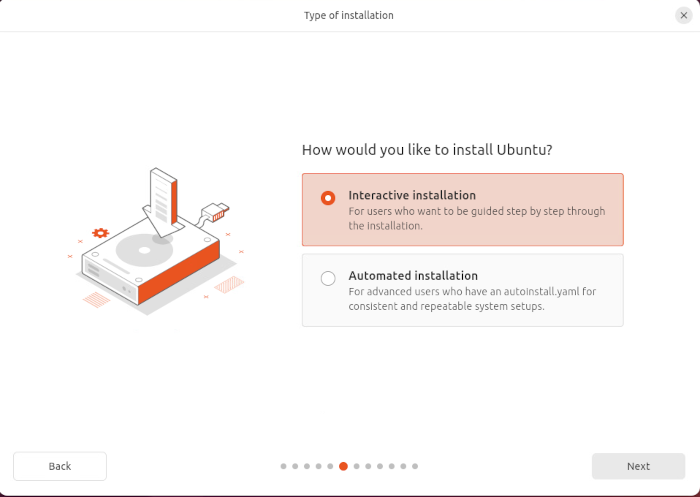The width and height of the screenshot is (700, 497).
Task: Click the "Type of installation" window title
Action: click(349, 15)
